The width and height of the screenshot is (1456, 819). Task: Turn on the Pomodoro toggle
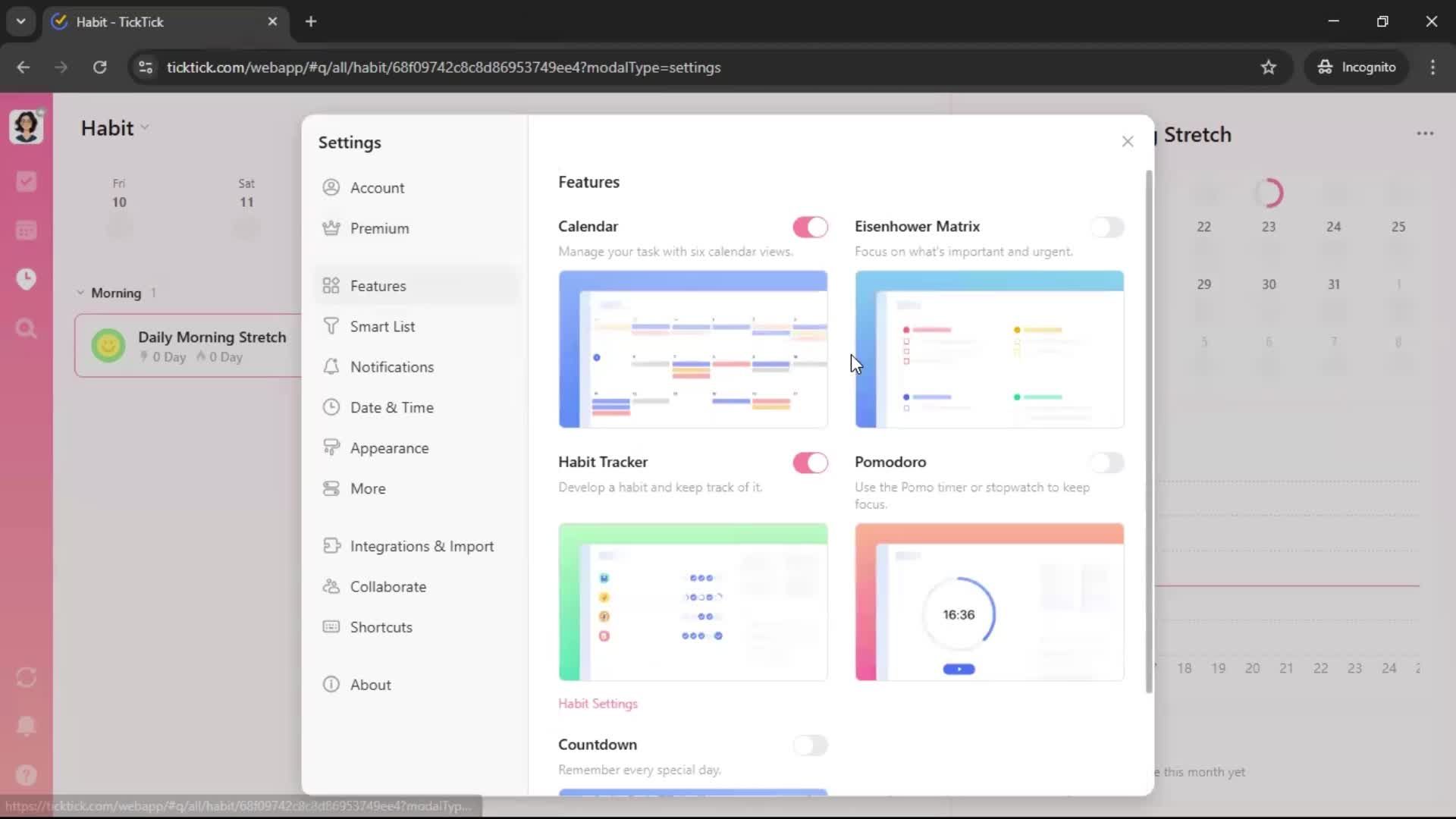[1106, 463]
